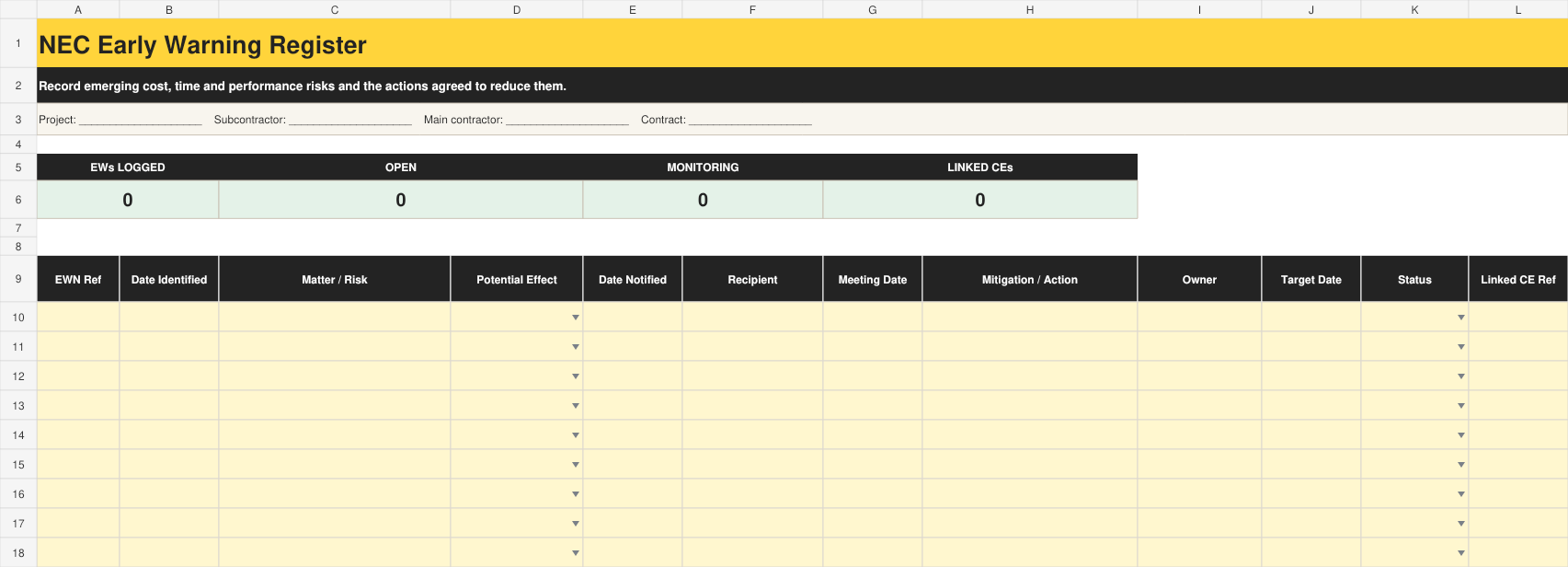Select column H header
1568x567 pixels.
[1030, 9]
